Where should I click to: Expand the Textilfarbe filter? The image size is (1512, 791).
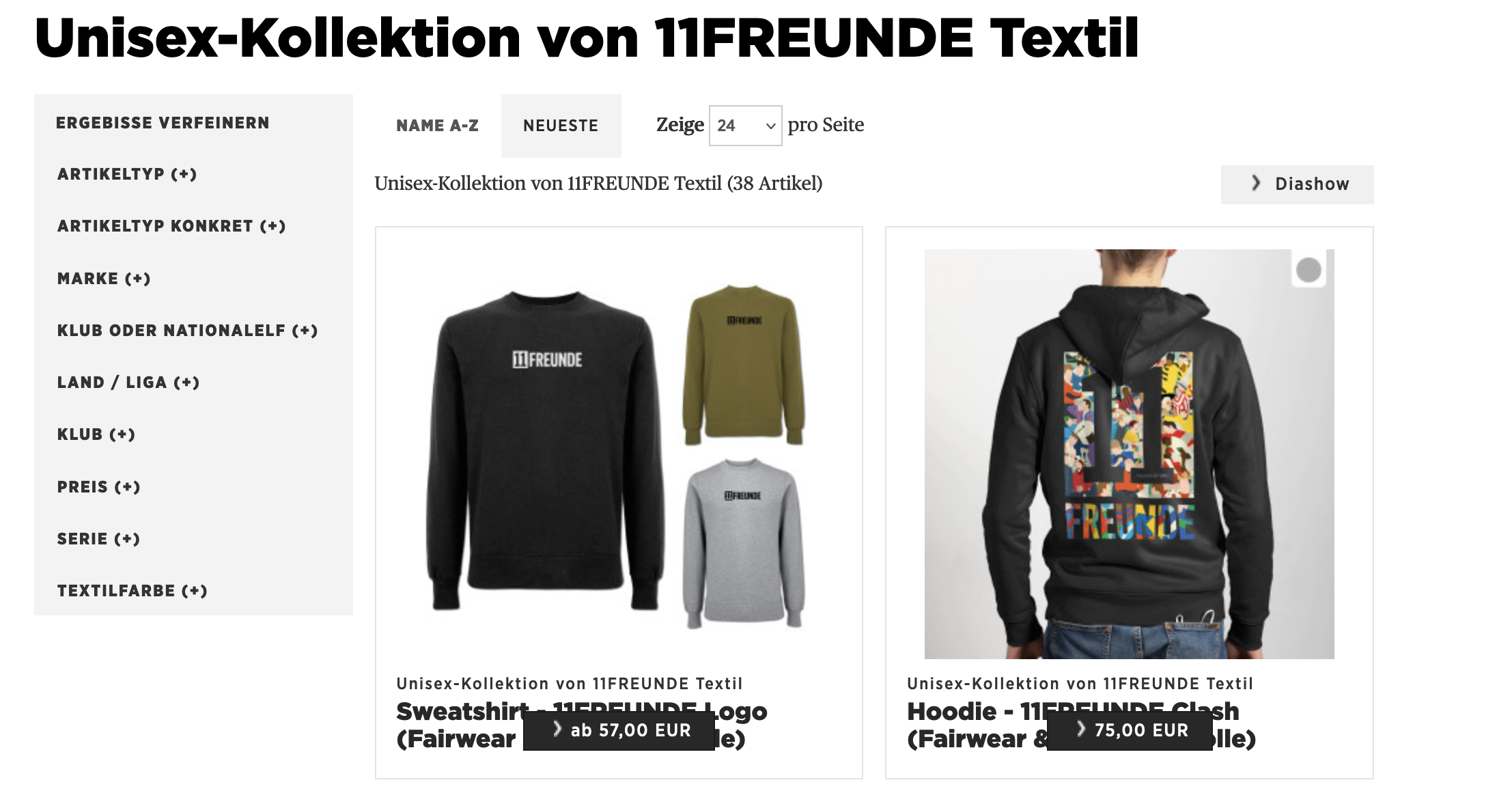132,591
